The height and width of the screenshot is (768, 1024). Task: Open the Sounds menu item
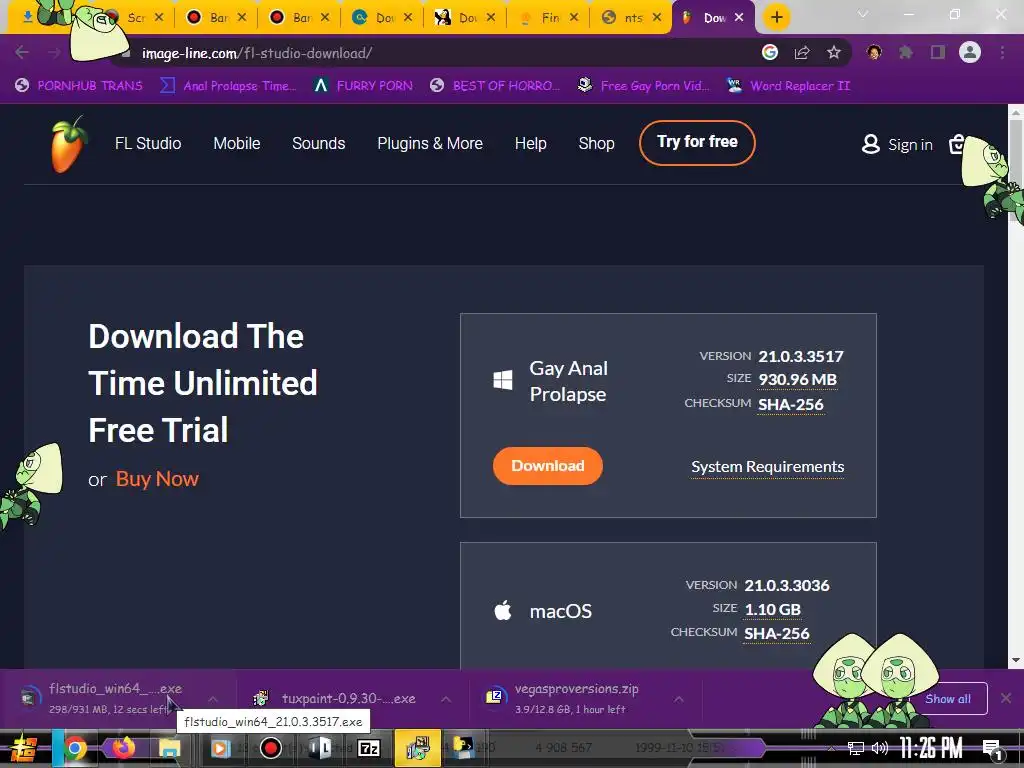pyautogui.click(x=319, y=143)
